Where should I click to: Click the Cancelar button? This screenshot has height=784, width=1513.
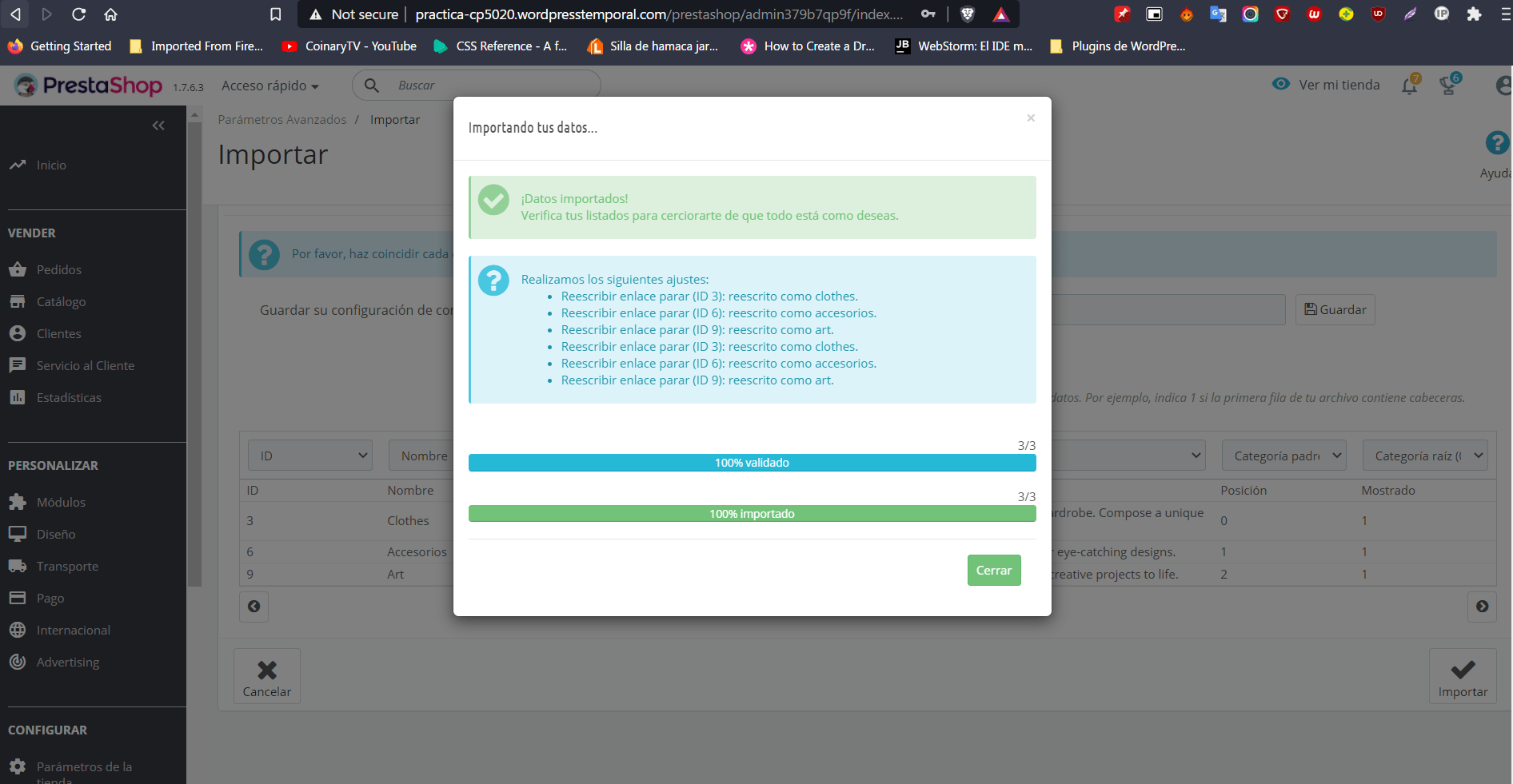click(267, 676)
